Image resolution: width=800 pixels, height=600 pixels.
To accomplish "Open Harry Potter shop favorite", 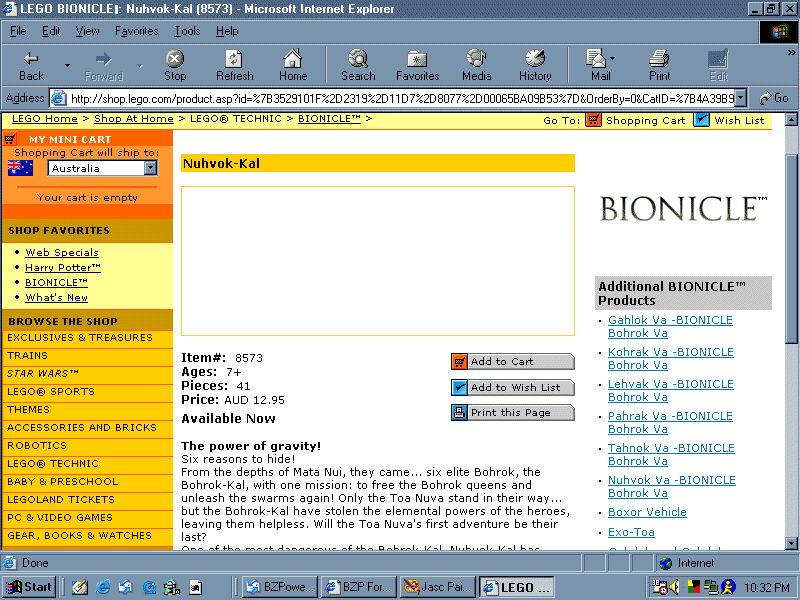I will click(63, 267).
